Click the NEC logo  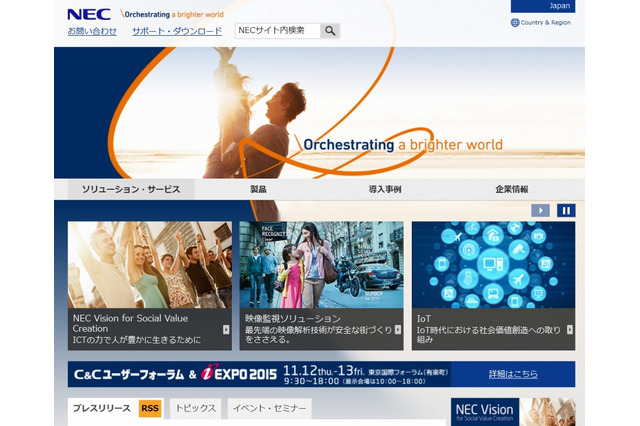[x=89, y=14]
